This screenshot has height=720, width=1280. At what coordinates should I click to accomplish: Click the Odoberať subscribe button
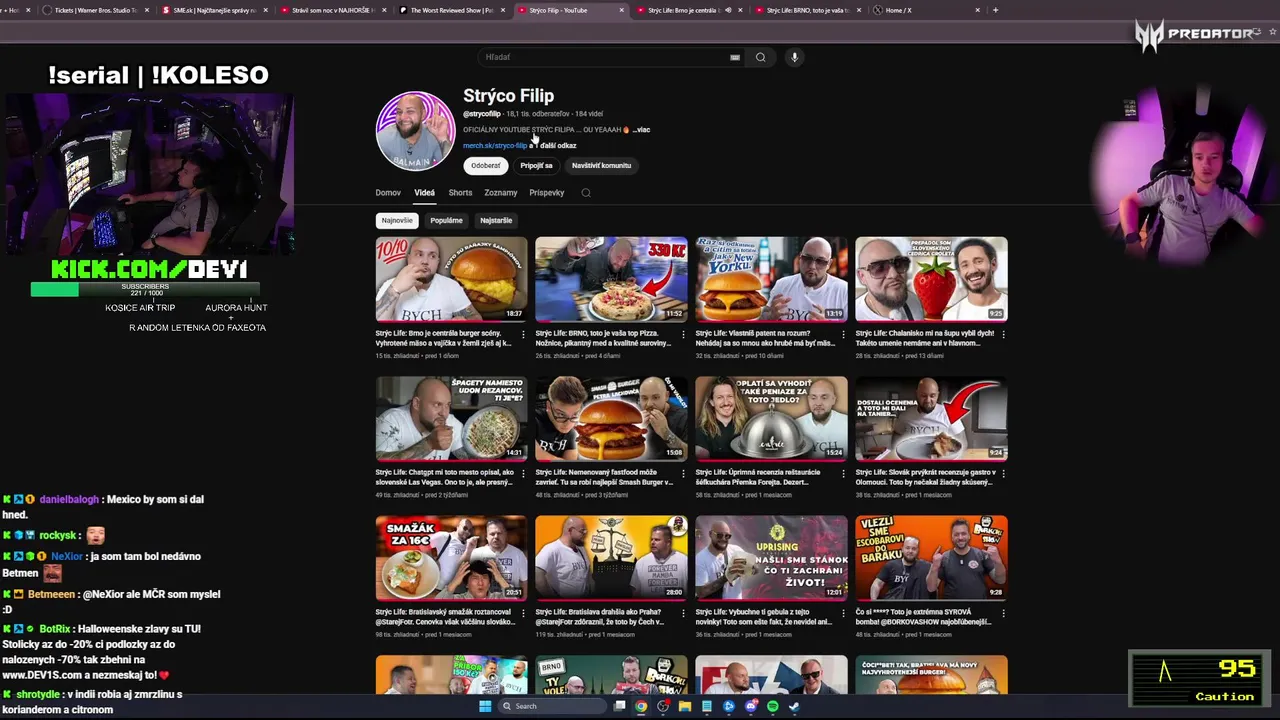point(486,166)
